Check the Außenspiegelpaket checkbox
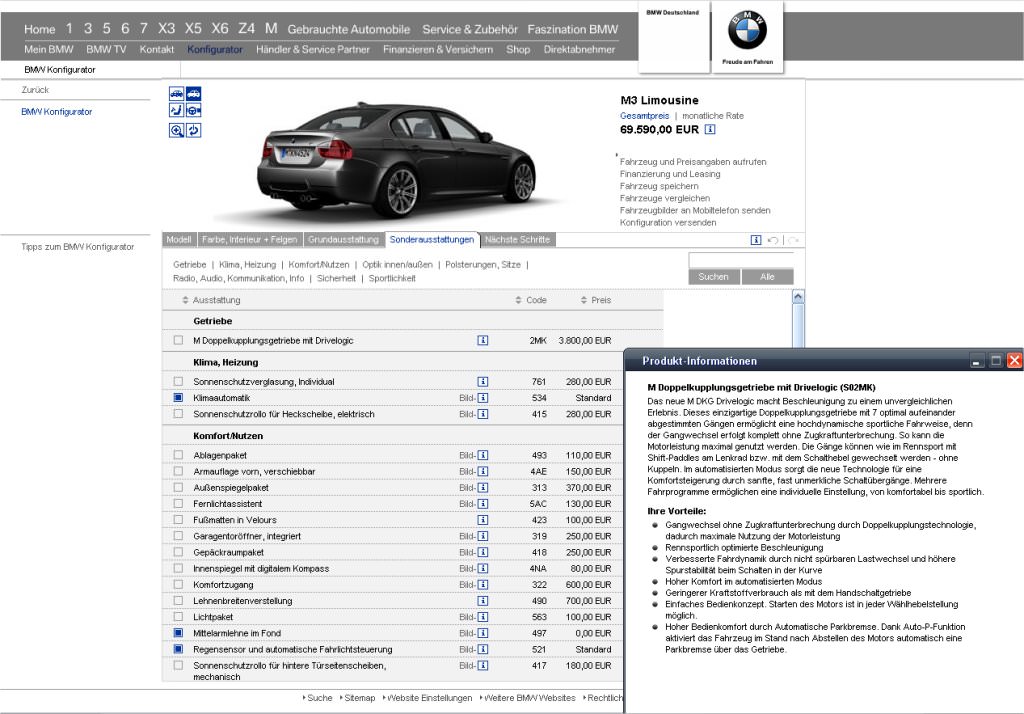This screenshot has width=1024, height=714. pos(178,488)
